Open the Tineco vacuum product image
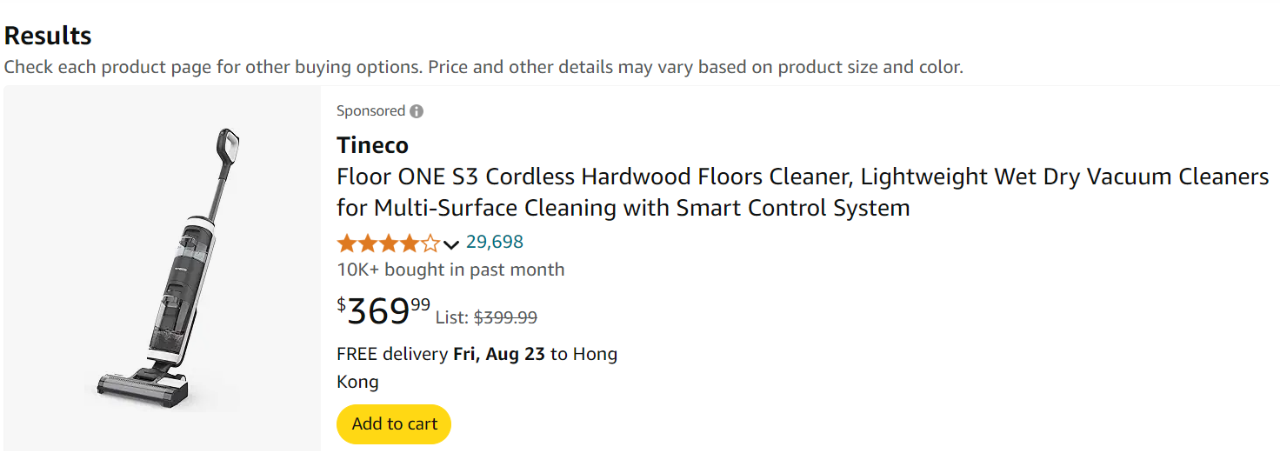1280x451 pixels. click(163, 268)
